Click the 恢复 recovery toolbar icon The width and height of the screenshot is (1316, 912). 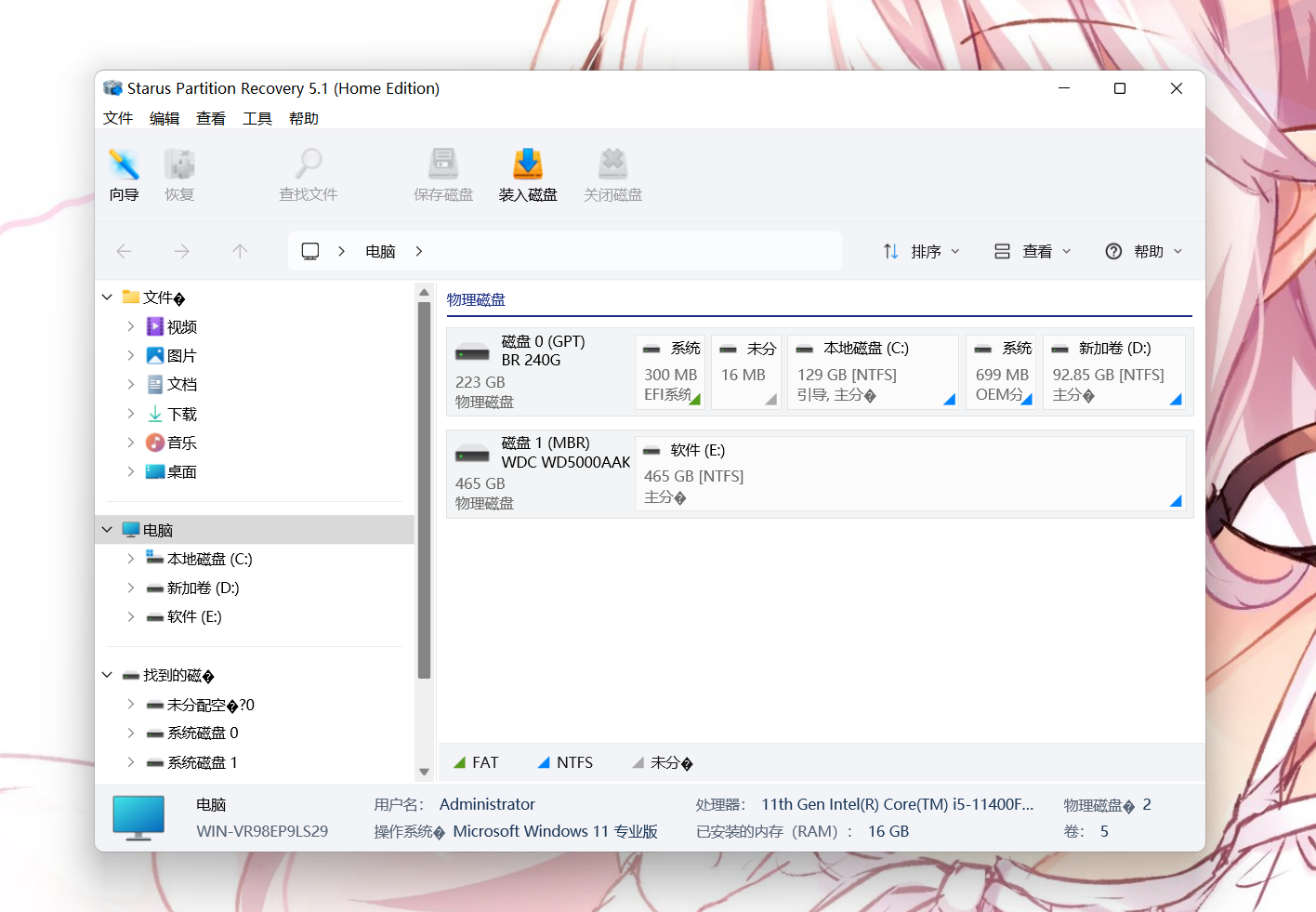[x=179, y=175]
